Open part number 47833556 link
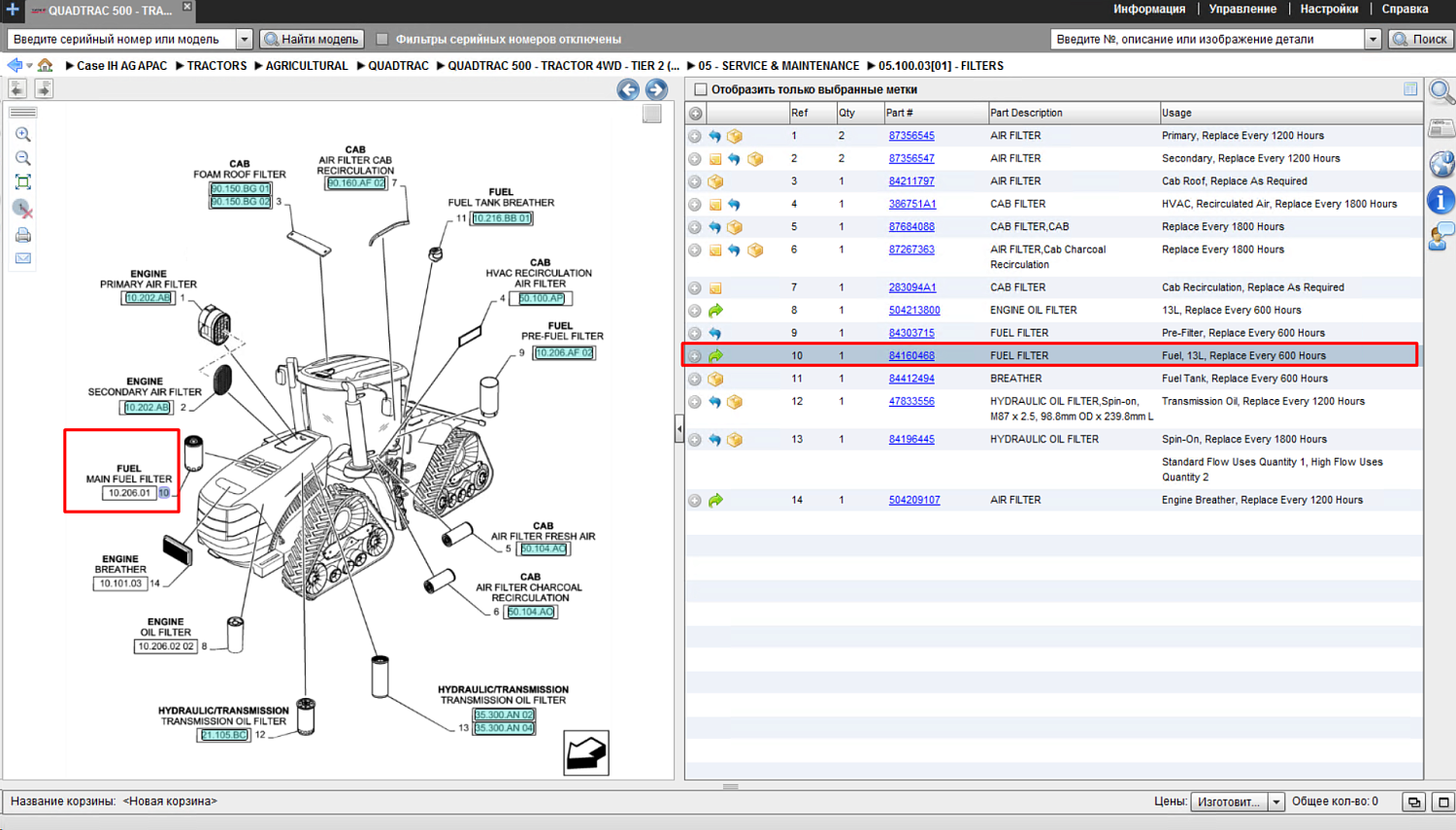This screenshot has height=830, width=1456. [911, 402]
